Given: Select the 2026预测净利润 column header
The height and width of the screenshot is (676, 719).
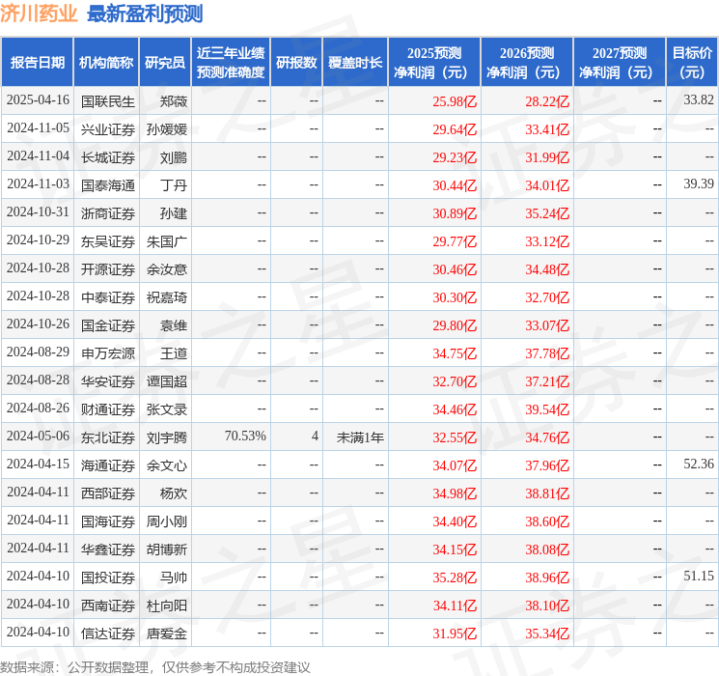Looking at the screenshot, I should (526, 62).
